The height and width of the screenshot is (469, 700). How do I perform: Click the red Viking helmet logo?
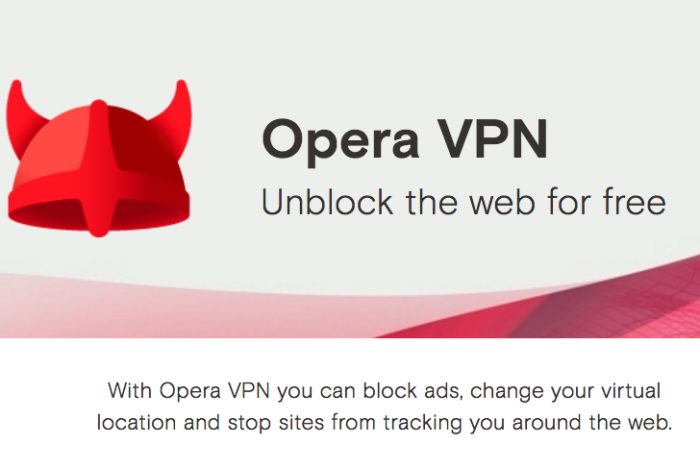coord(99,158)
